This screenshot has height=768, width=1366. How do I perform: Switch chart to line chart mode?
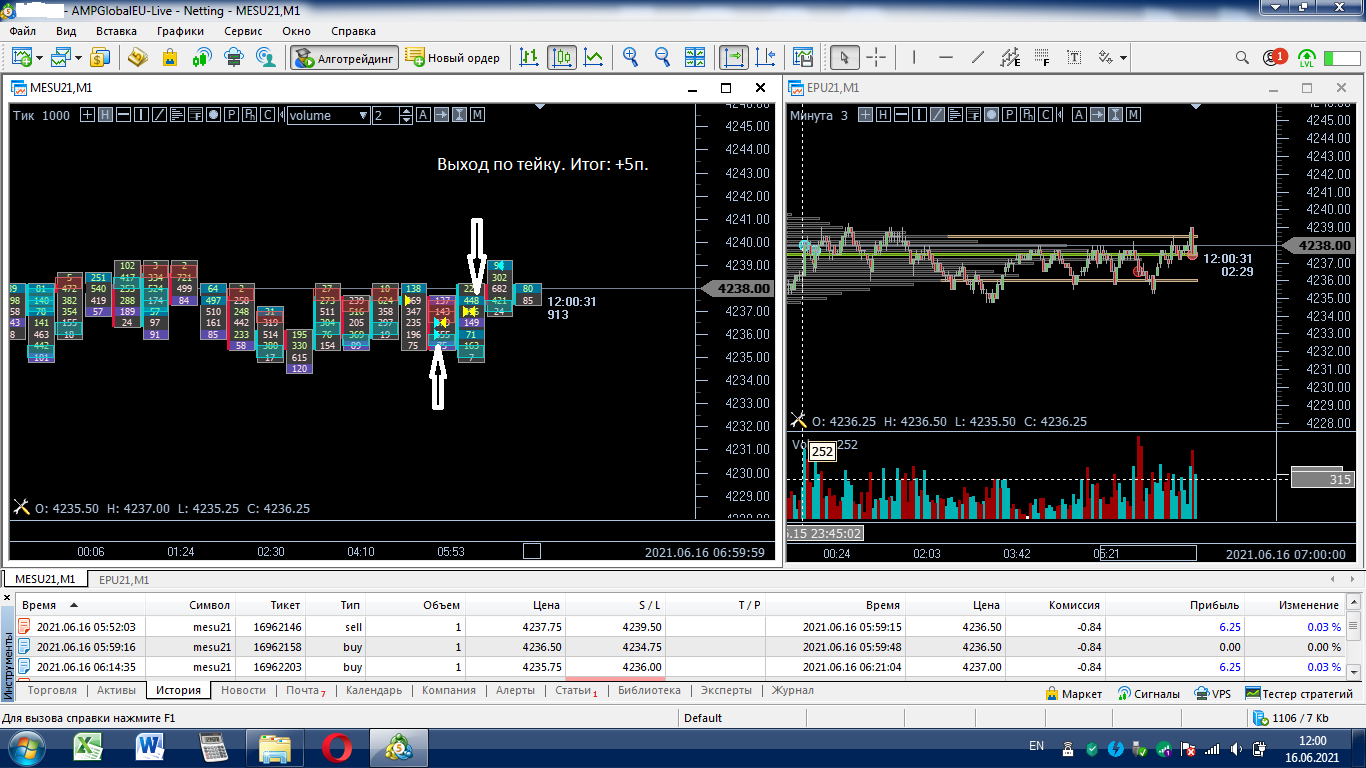pyautogui.click(x=594, y=57)
